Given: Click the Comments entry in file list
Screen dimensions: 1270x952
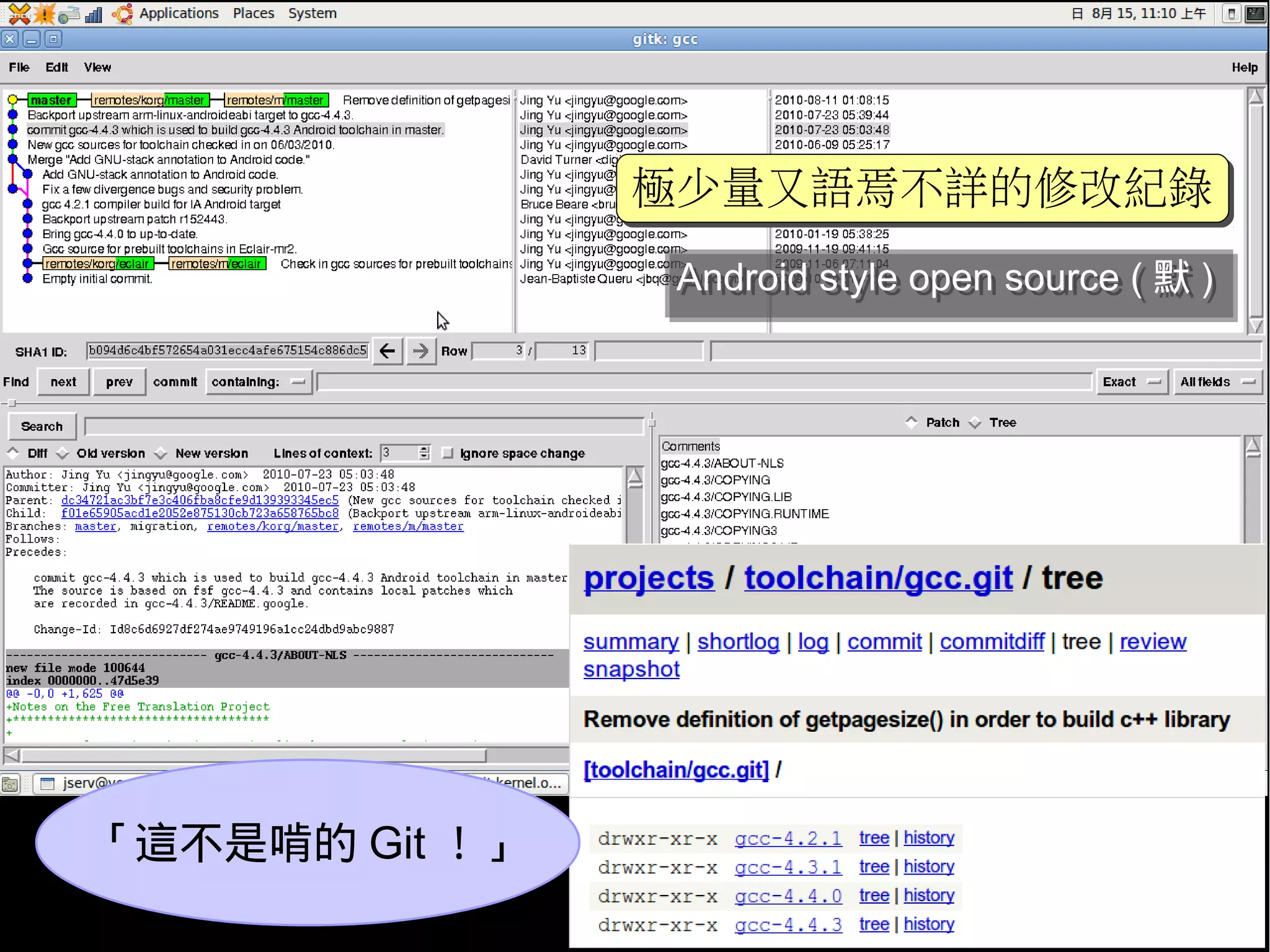Looking at the screenshot, I should [690, 446].
